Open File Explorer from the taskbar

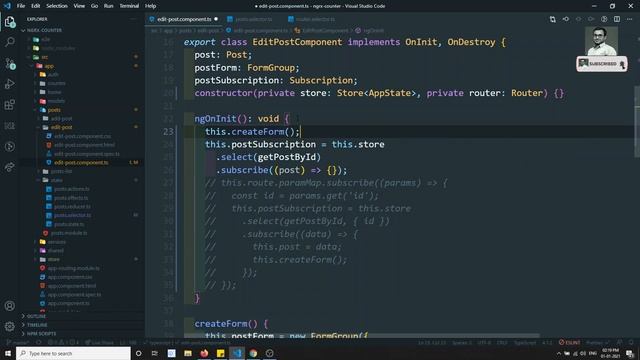click(x=188, y=353)
